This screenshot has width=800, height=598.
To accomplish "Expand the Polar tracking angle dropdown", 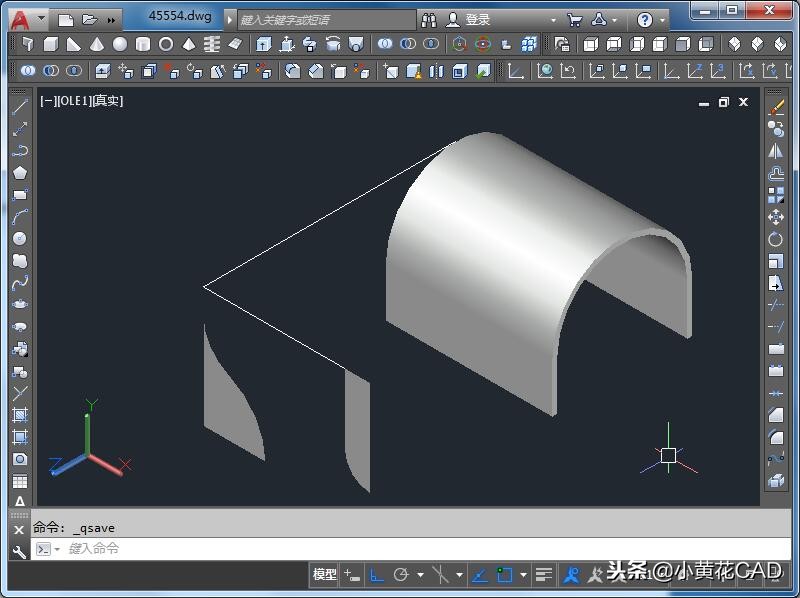I will pos(420,575).
